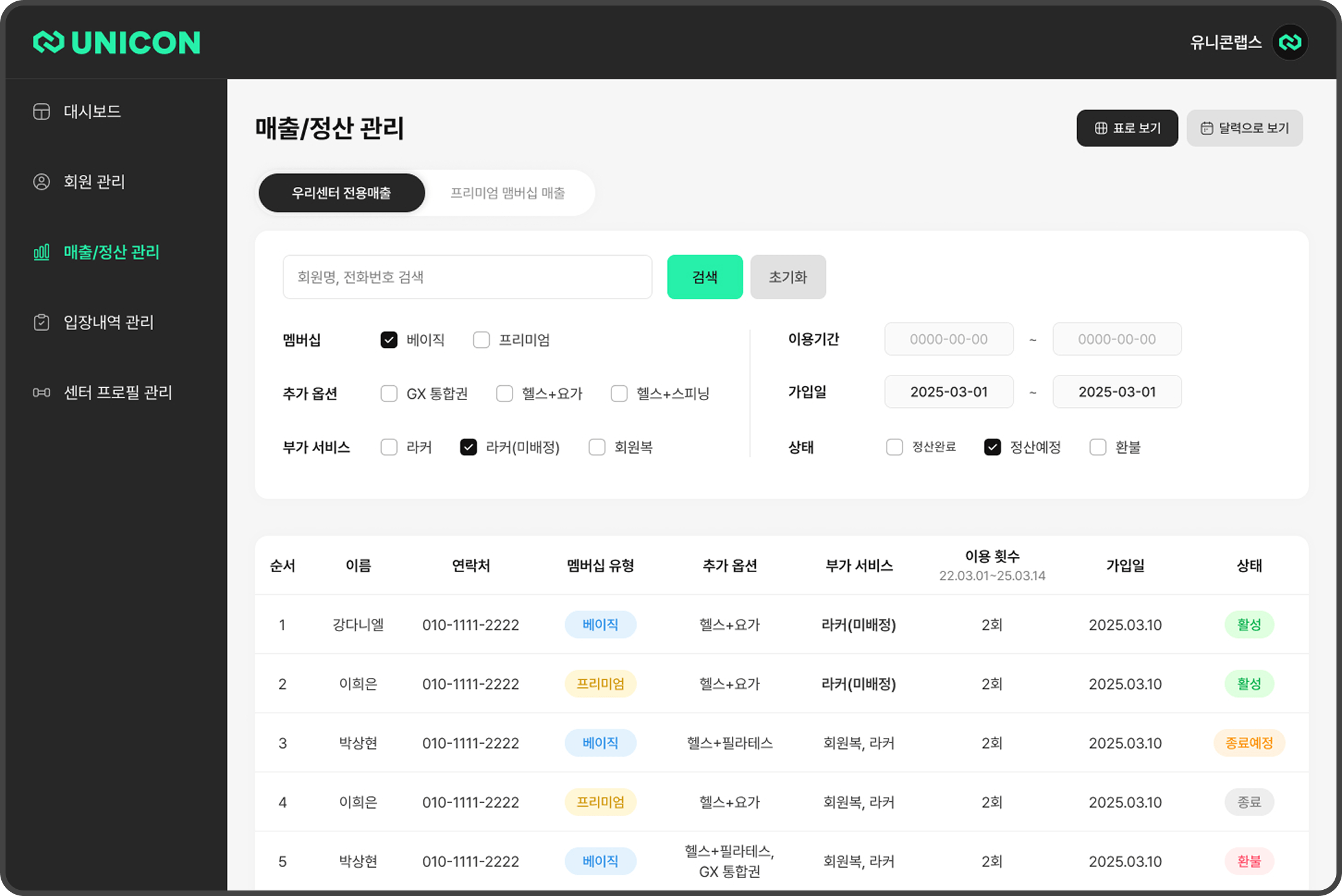Click the UNICON logo icon
The image size is (1342, 896).
click(49, 42)
